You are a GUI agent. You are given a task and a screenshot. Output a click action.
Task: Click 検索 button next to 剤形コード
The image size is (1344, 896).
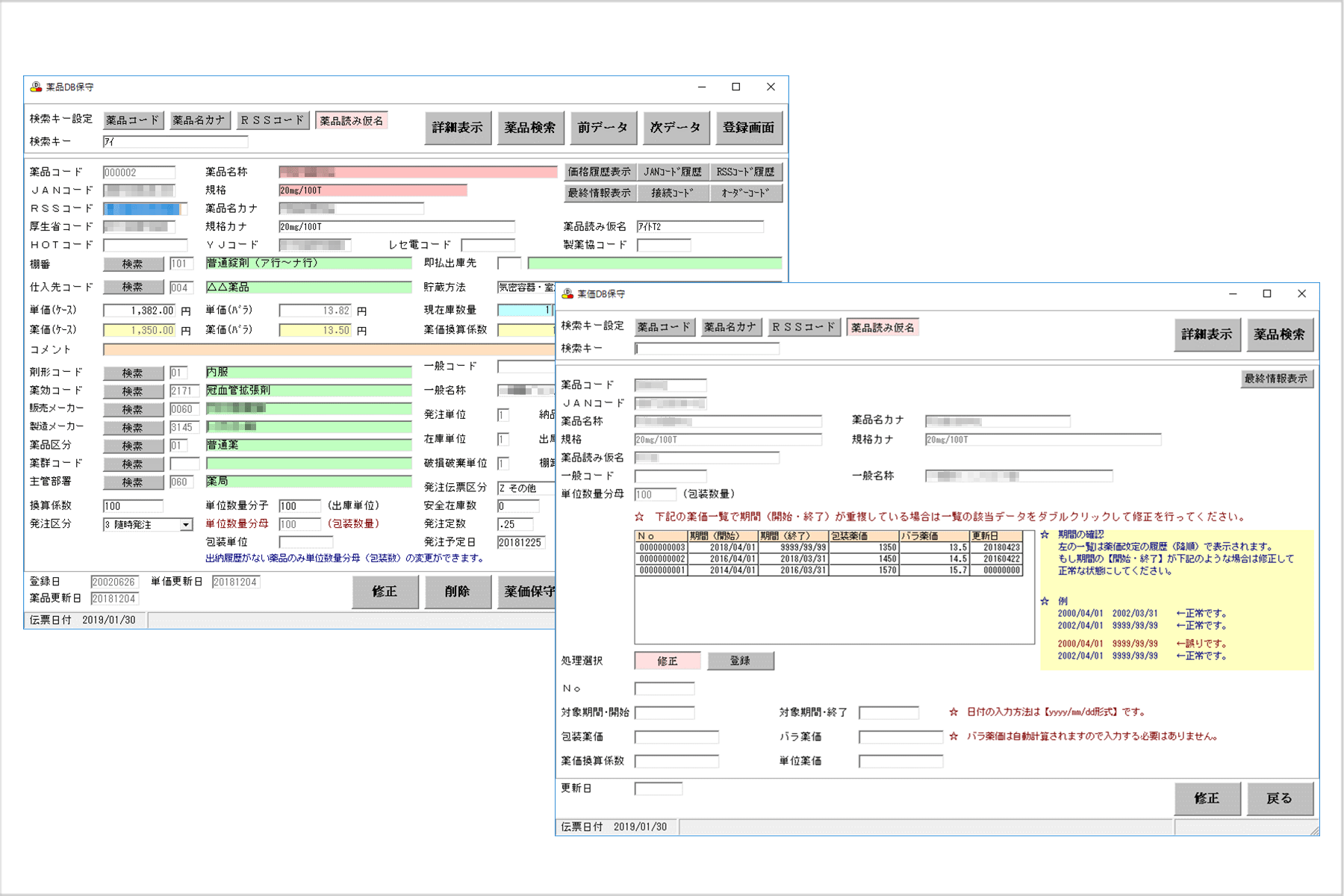coord(133,373)
